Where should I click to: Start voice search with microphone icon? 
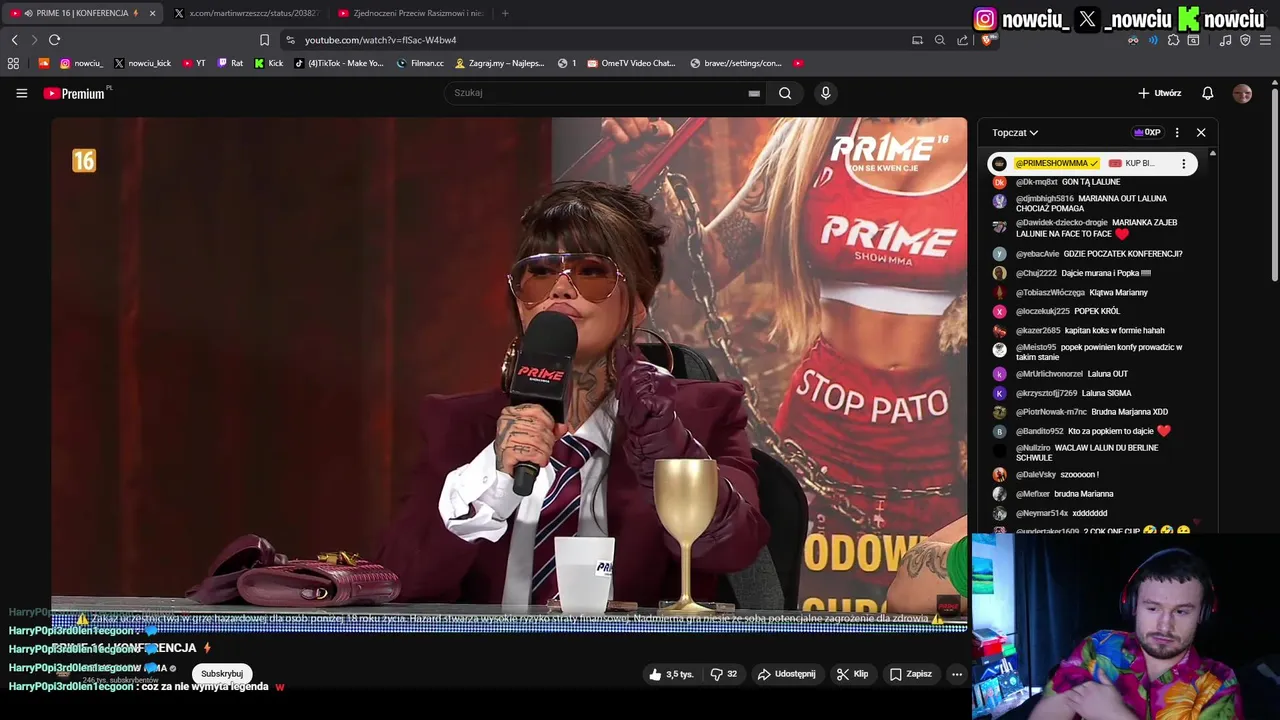(825, 93)
